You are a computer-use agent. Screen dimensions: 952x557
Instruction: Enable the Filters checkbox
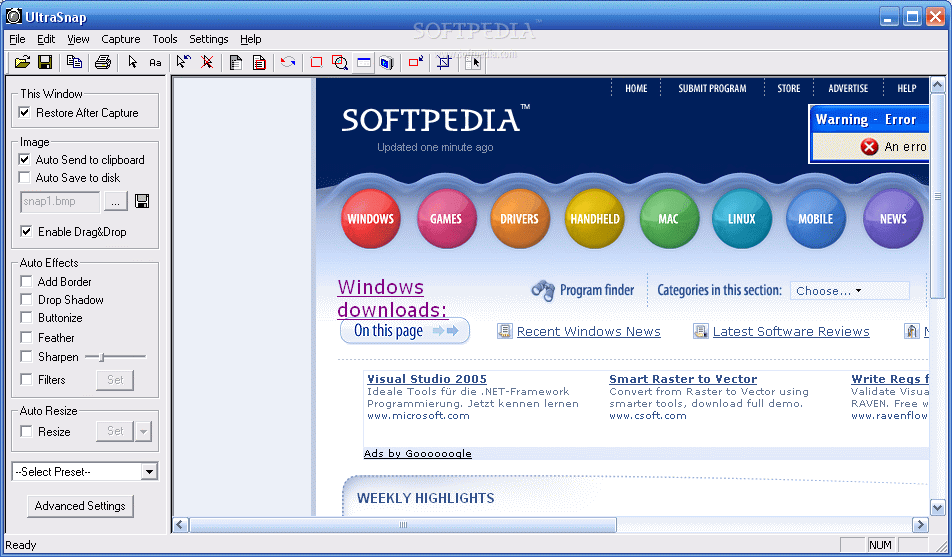26,380
